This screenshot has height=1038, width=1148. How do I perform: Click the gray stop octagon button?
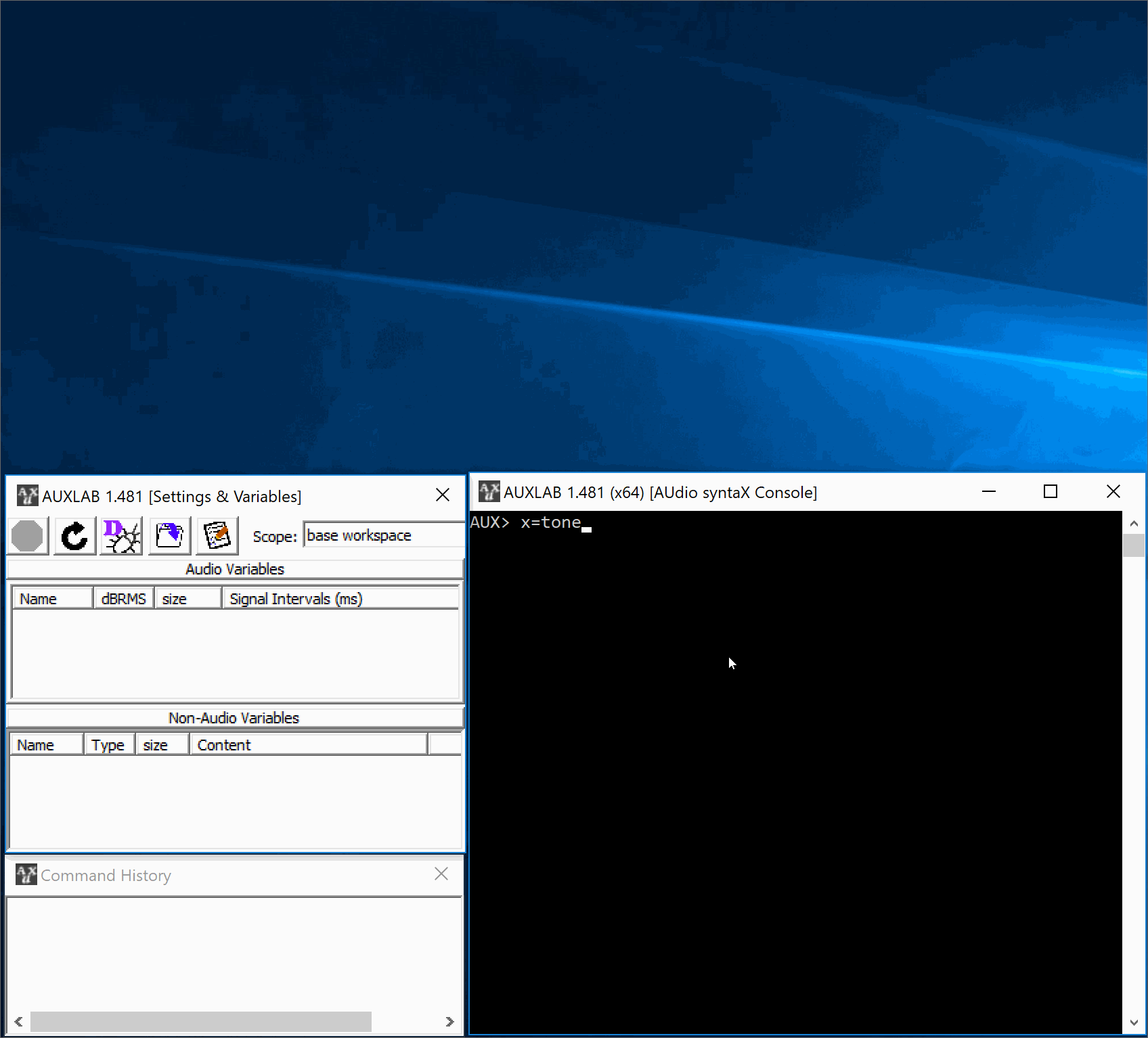[28, 536]
